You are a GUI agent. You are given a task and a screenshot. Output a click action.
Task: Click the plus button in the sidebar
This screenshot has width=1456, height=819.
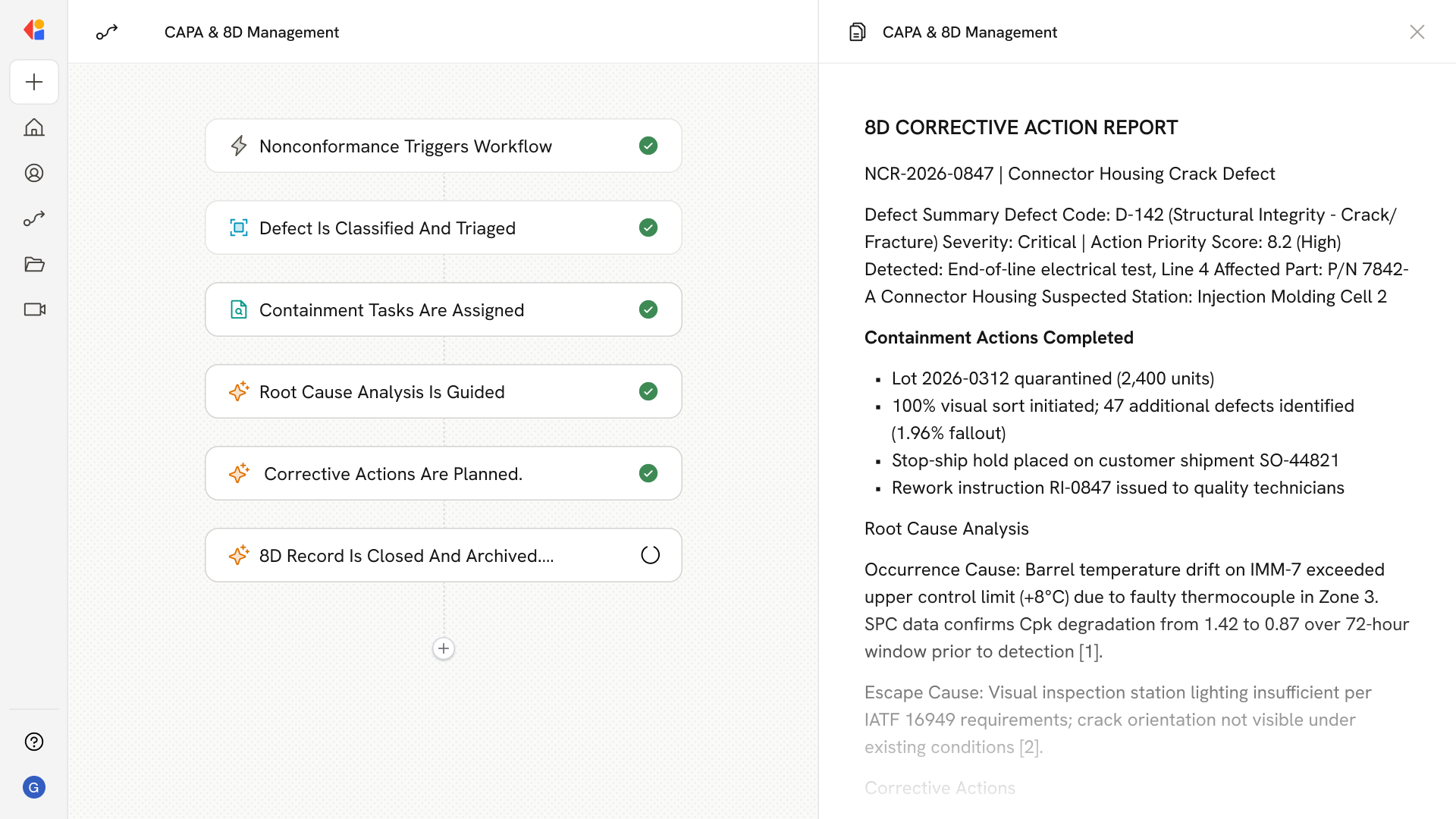coord(34,82)
